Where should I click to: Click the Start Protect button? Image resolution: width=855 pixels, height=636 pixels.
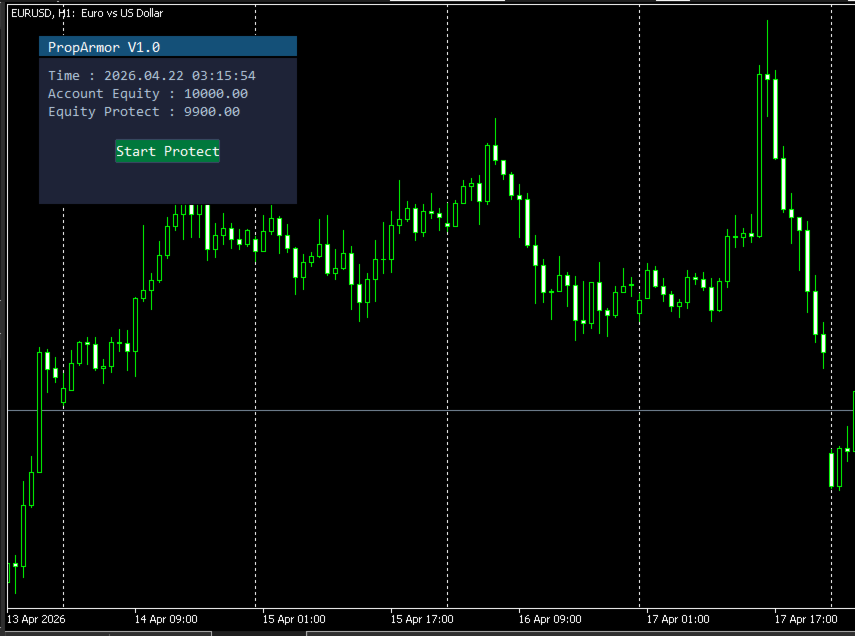pos(167,151)
